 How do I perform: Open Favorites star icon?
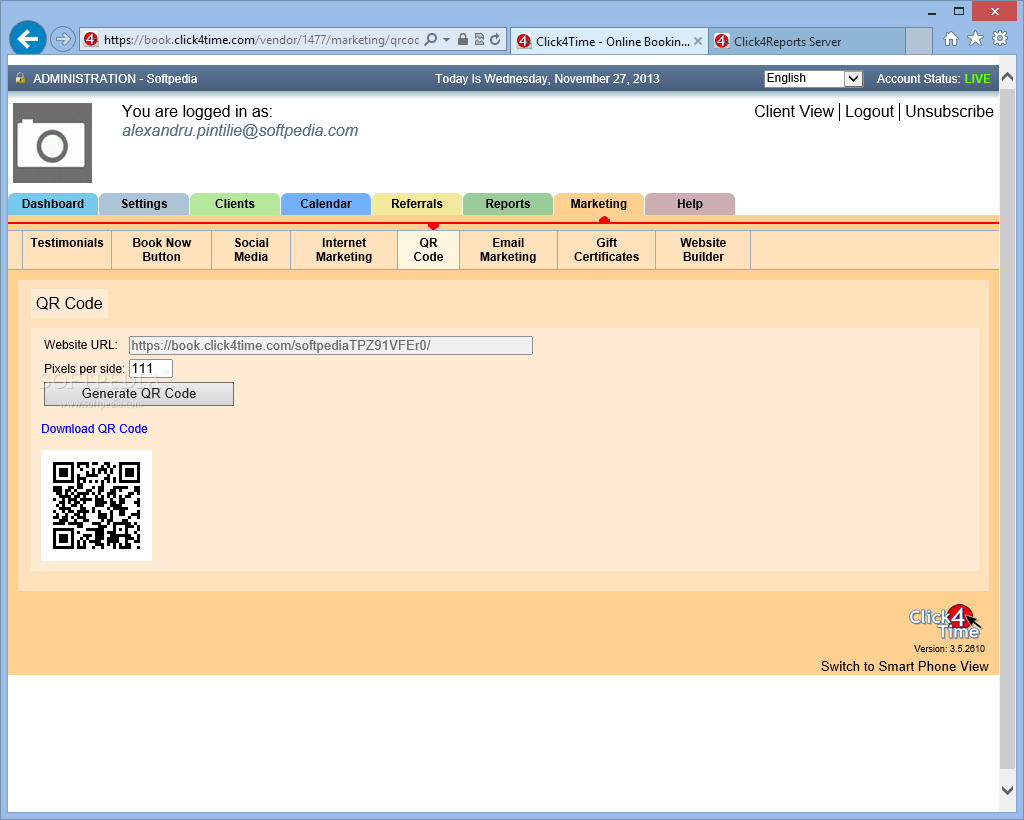[x=975, y=39]
